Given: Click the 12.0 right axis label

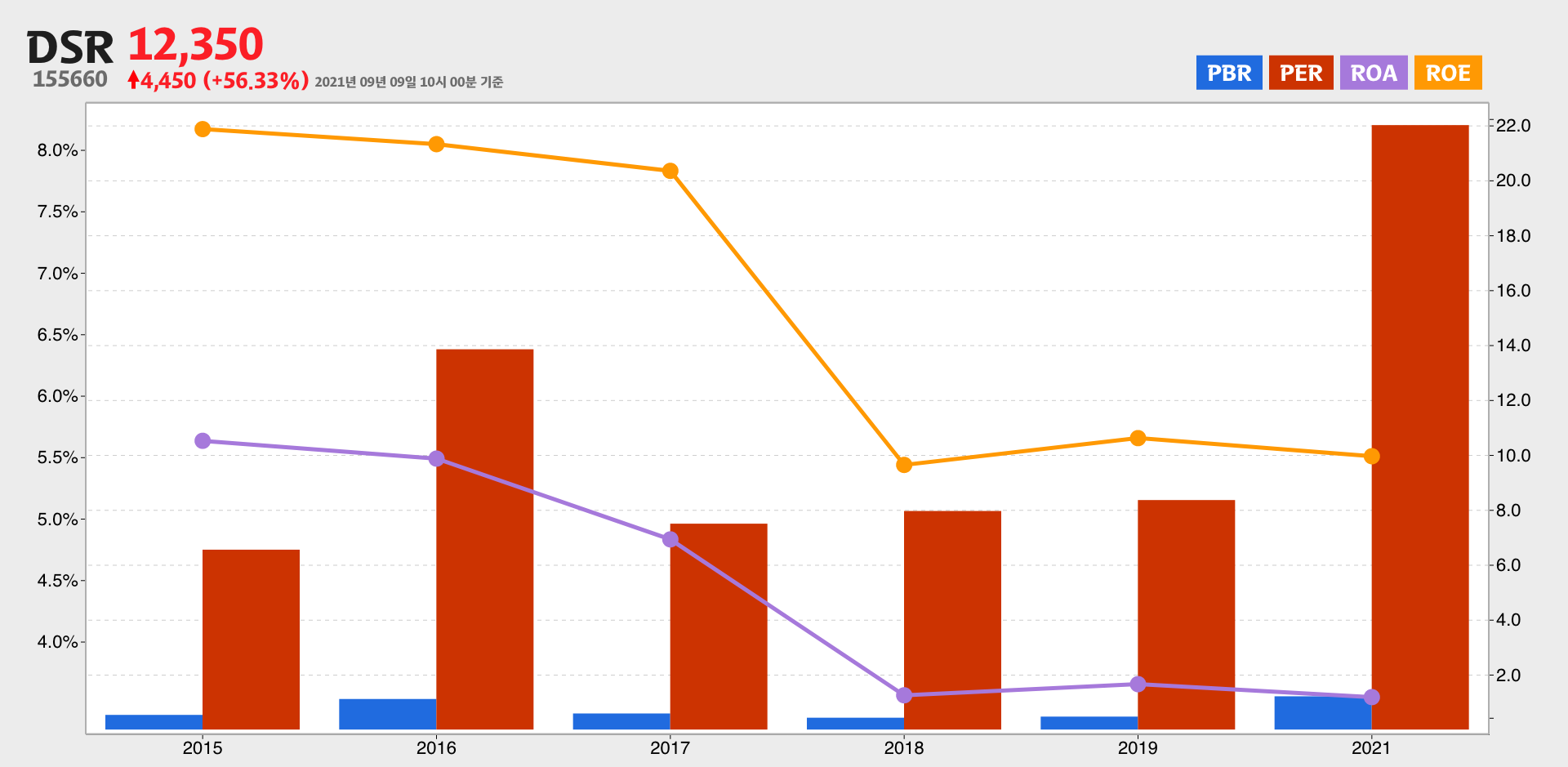Looking at the screenshot, I should (x=1513, y=400).
